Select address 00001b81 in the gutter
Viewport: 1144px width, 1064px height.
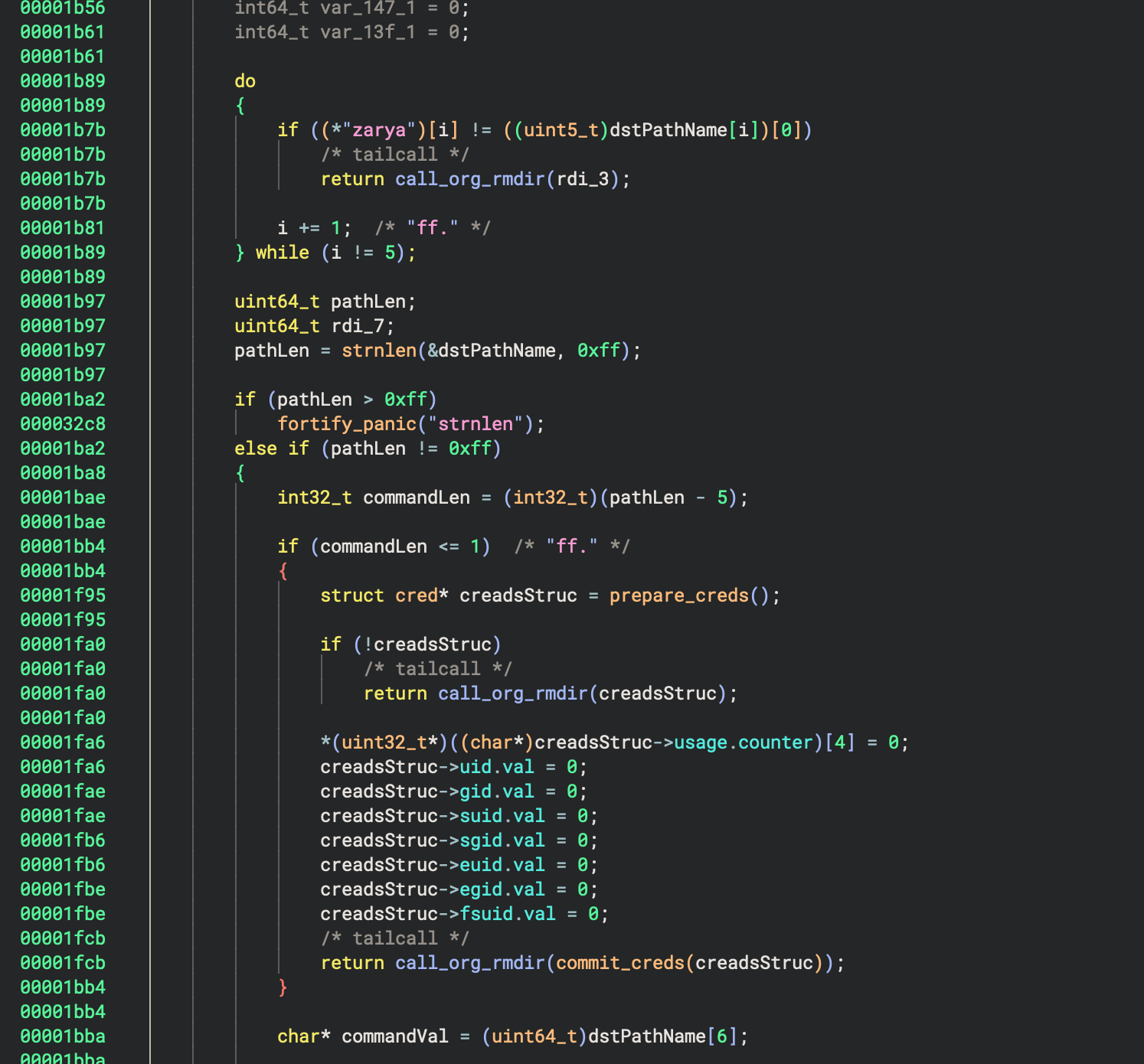(x=63, y=228)
